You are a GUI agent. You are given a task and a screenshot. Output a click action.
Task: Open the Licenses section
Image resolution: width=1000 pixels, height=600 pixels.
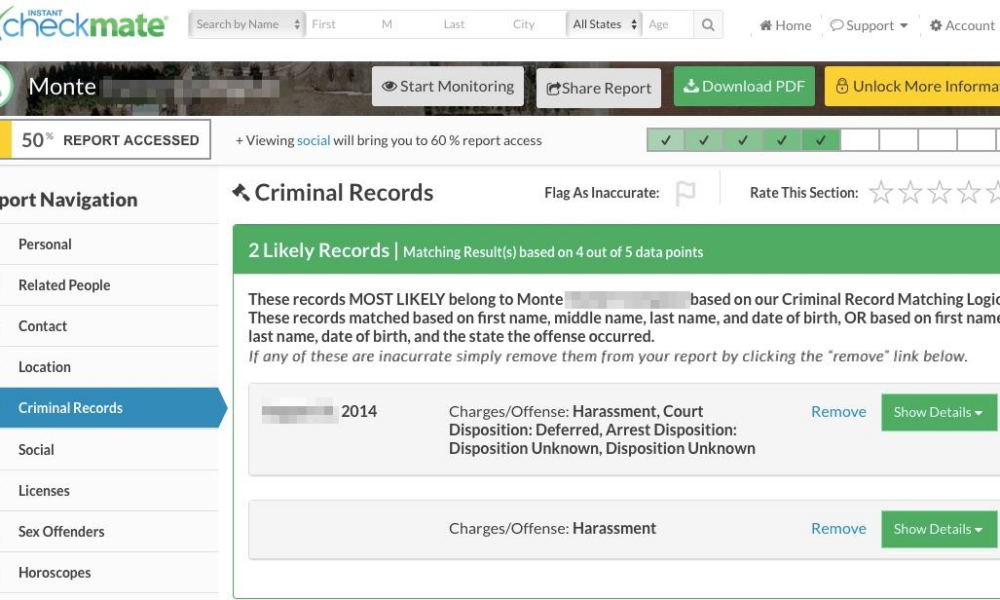coord(109,490)
